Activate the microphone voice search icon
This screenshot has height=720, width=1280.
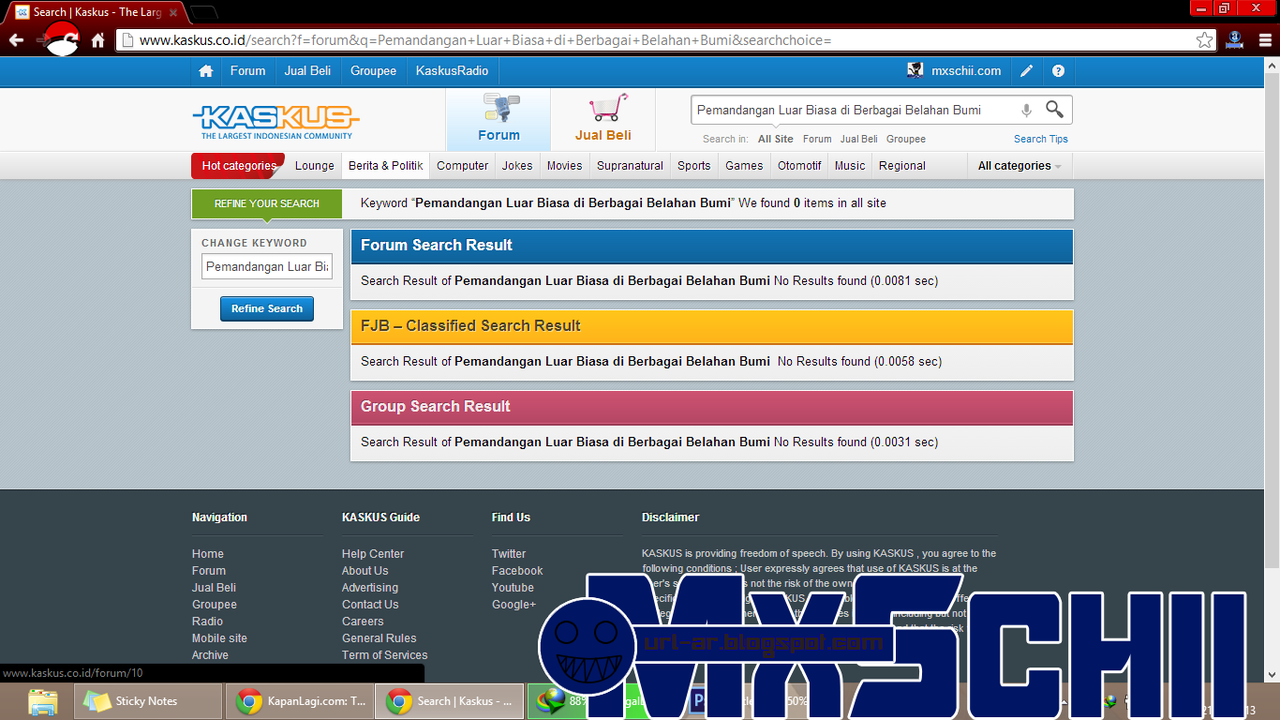[x=1026, y=110]
